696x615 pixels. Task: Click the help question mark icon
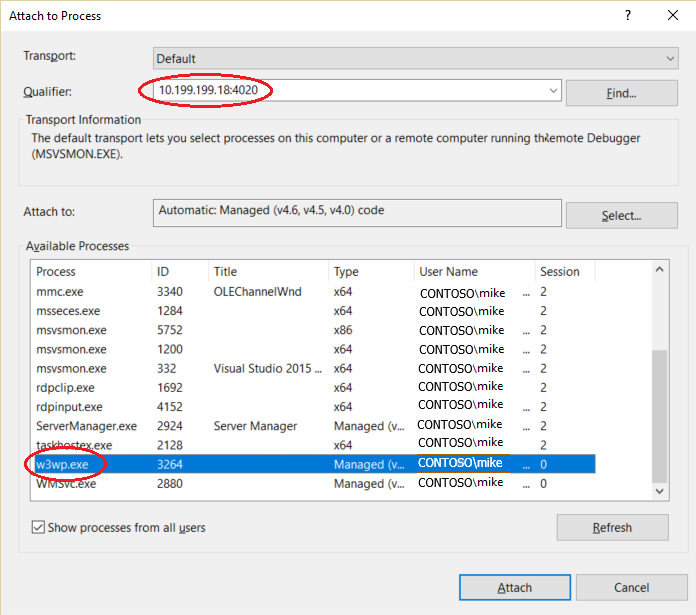point(628,16)
